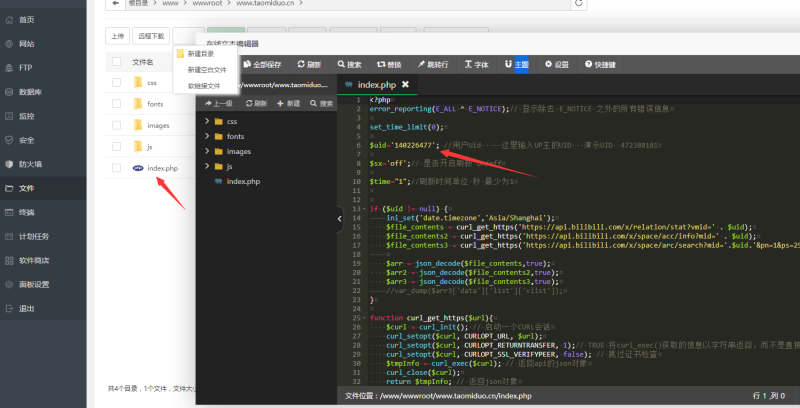Screen dimensions: 800x408
Task: Check the fonts folder row checkbox
Action: (x=116, y=104)
